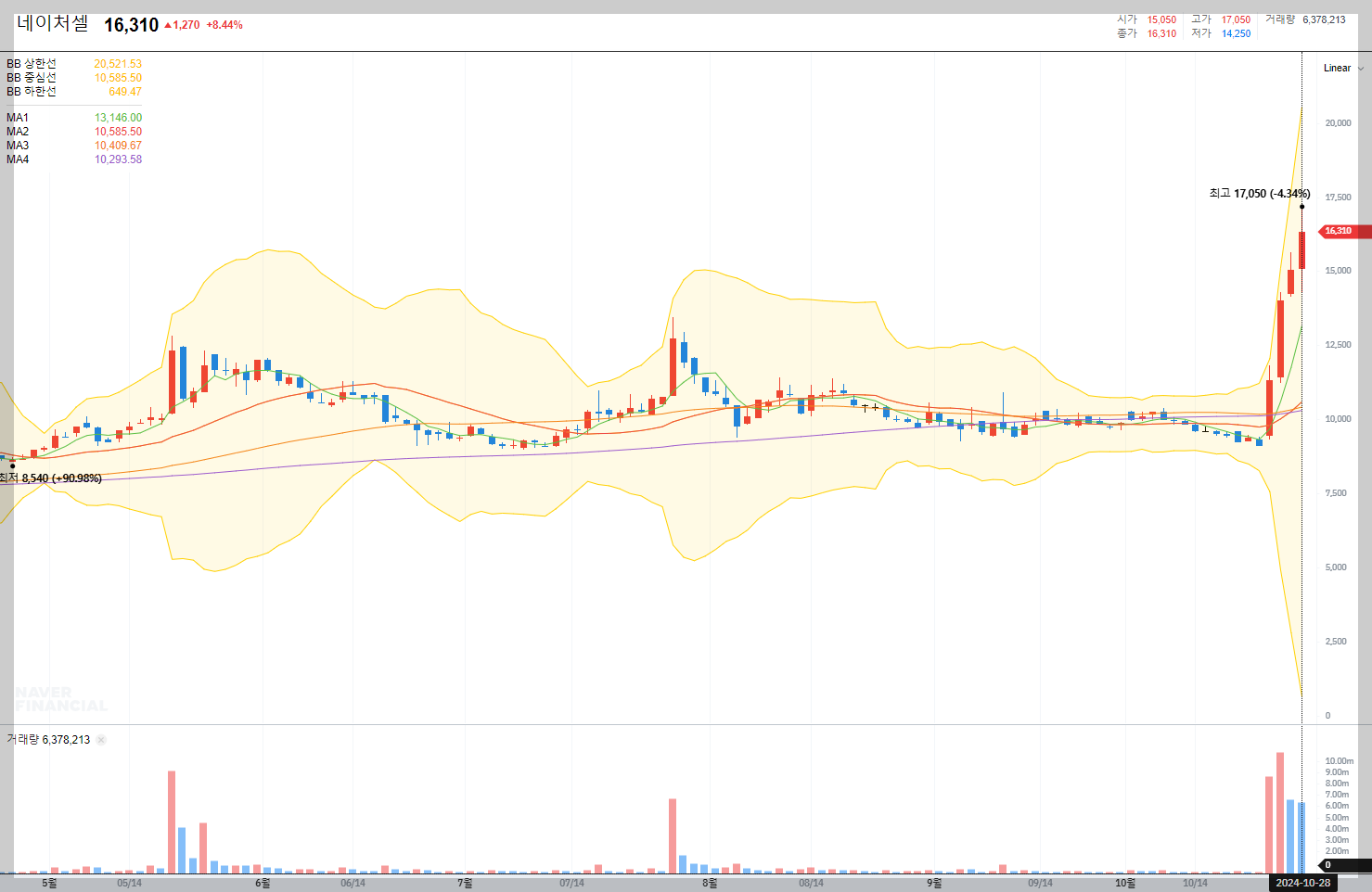Click the 종가 16,310 close price value
This screenshot has width=1372, height=892.
pyautogui.click(x=1161, y=33)
